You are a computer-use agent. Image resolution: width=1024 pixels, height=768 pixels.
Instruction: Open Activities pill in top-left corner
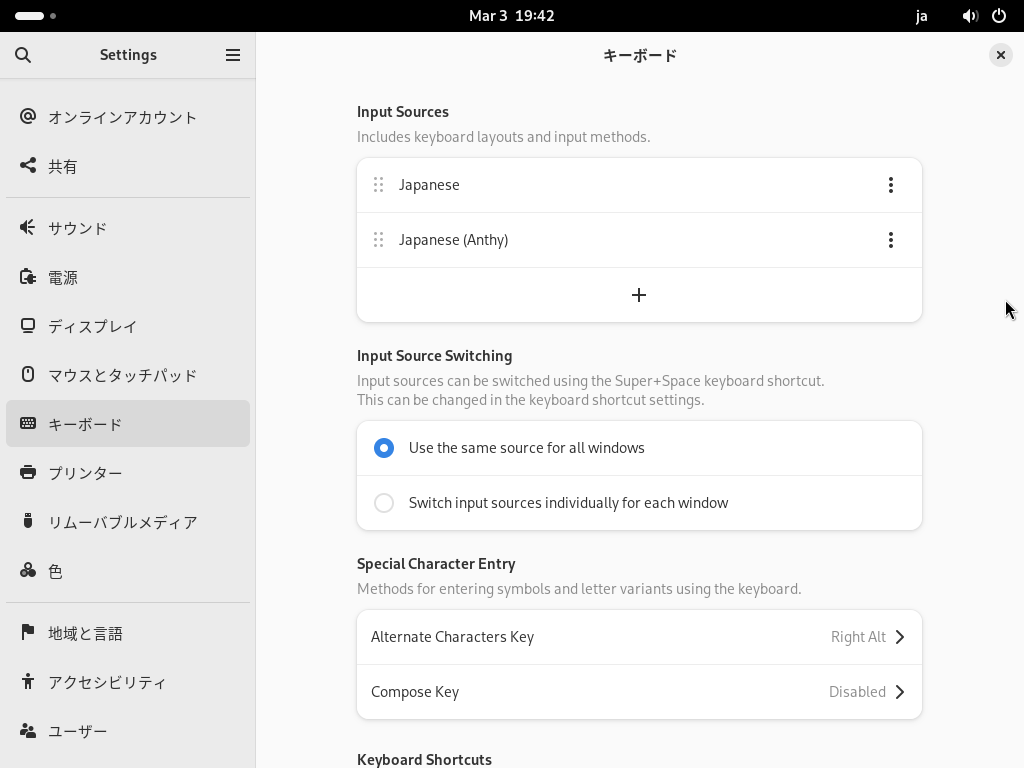pyautogui.click(x=35, y=16)
